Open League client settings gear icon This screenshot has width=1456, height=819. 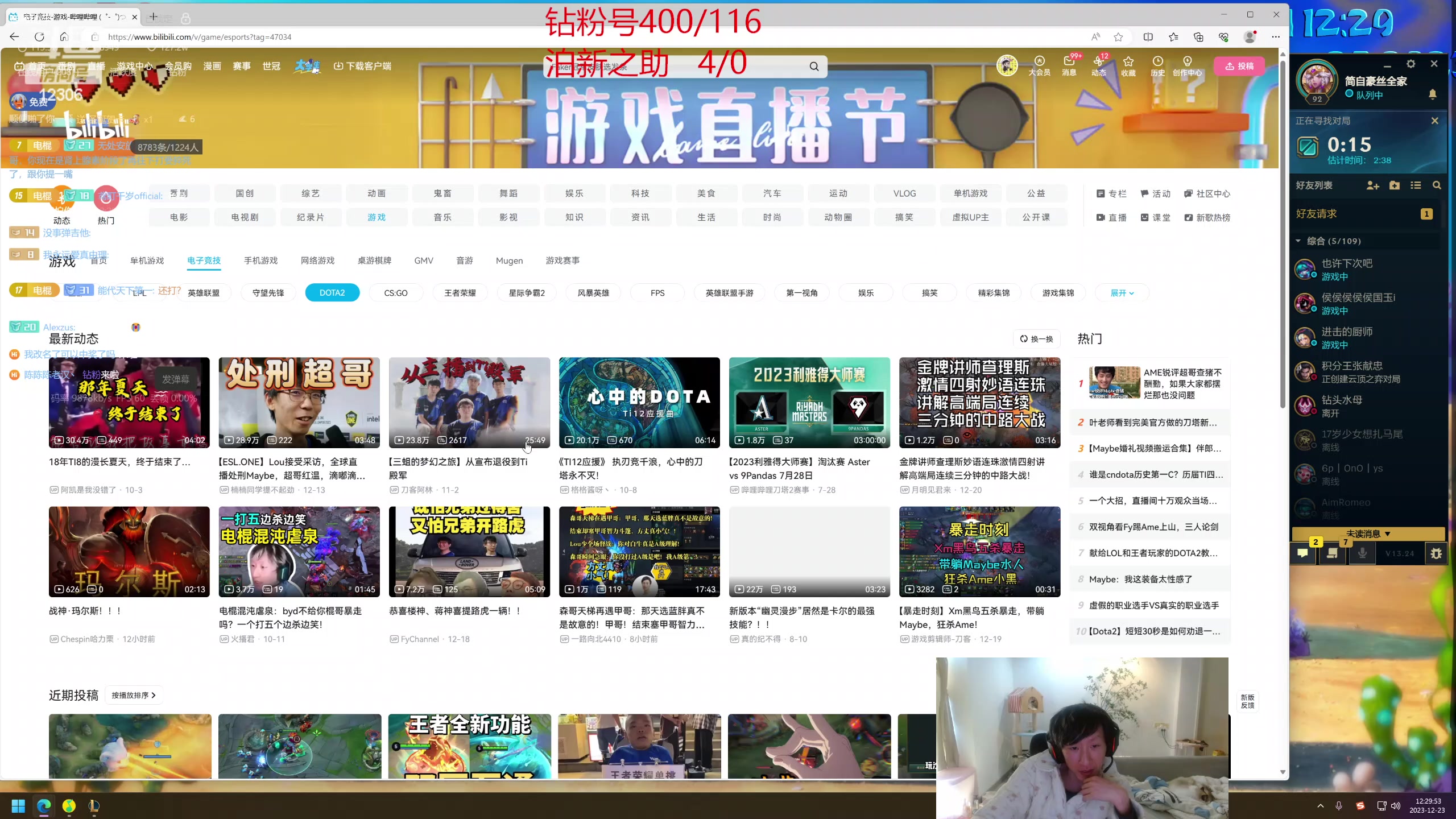(x=1410, y=64)
